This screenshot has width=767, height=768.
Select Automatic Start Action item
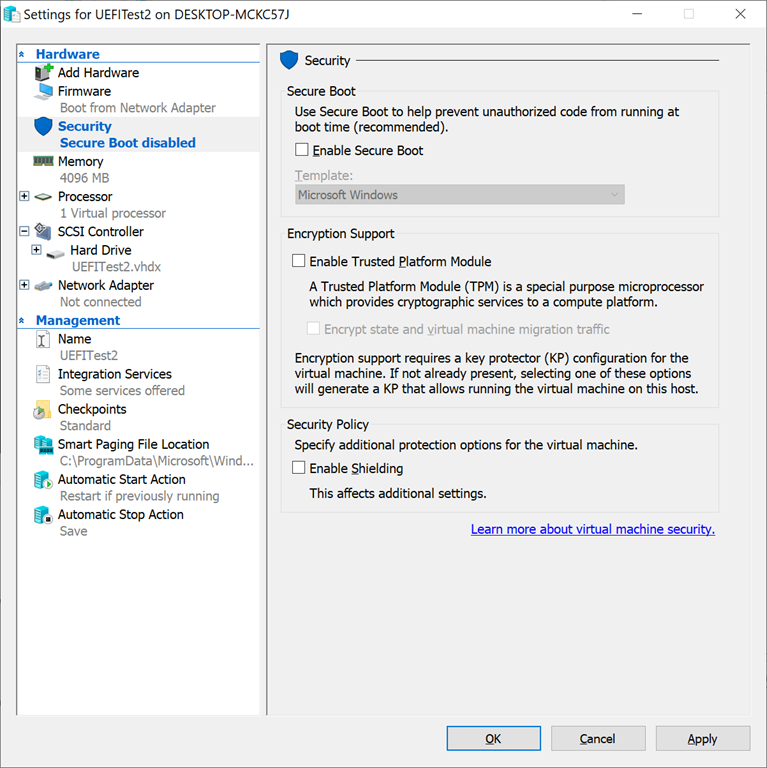click(x=121, y=480)
